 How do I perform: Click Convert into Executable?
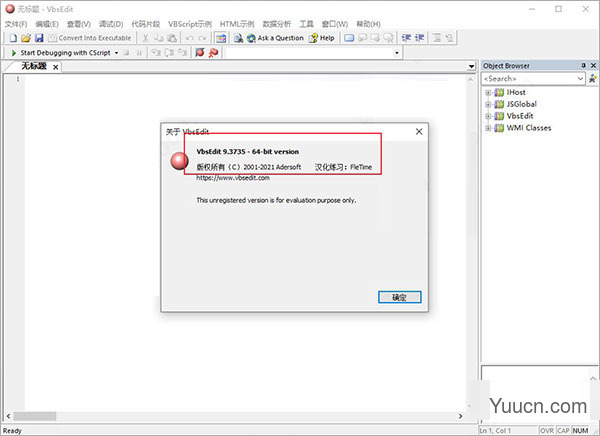pyautogui.click(x=90, y=38)
